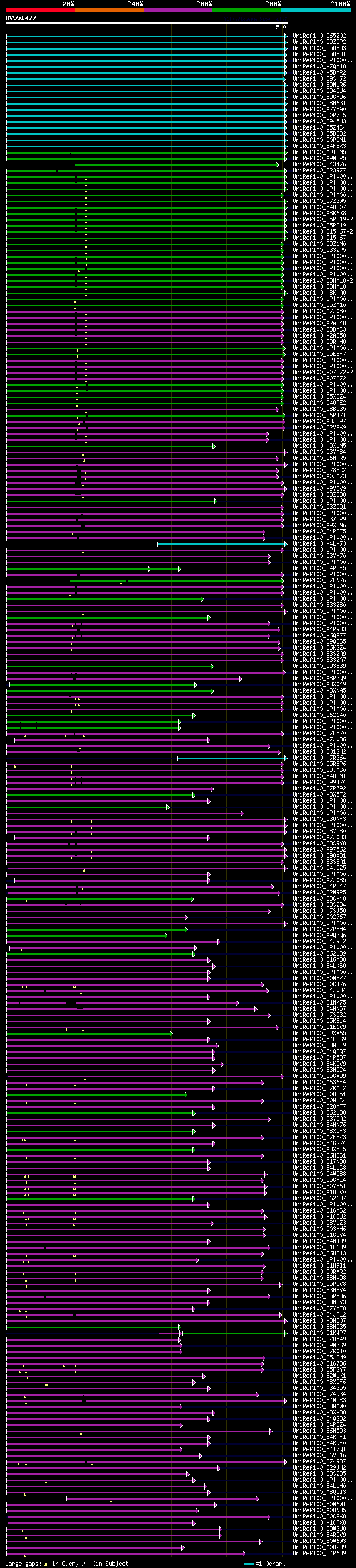Image resolution: width=356 pixels, height=1568 pixels.
Task: Select label UniRef100_C1K4P7
Action: (319, 1333)
